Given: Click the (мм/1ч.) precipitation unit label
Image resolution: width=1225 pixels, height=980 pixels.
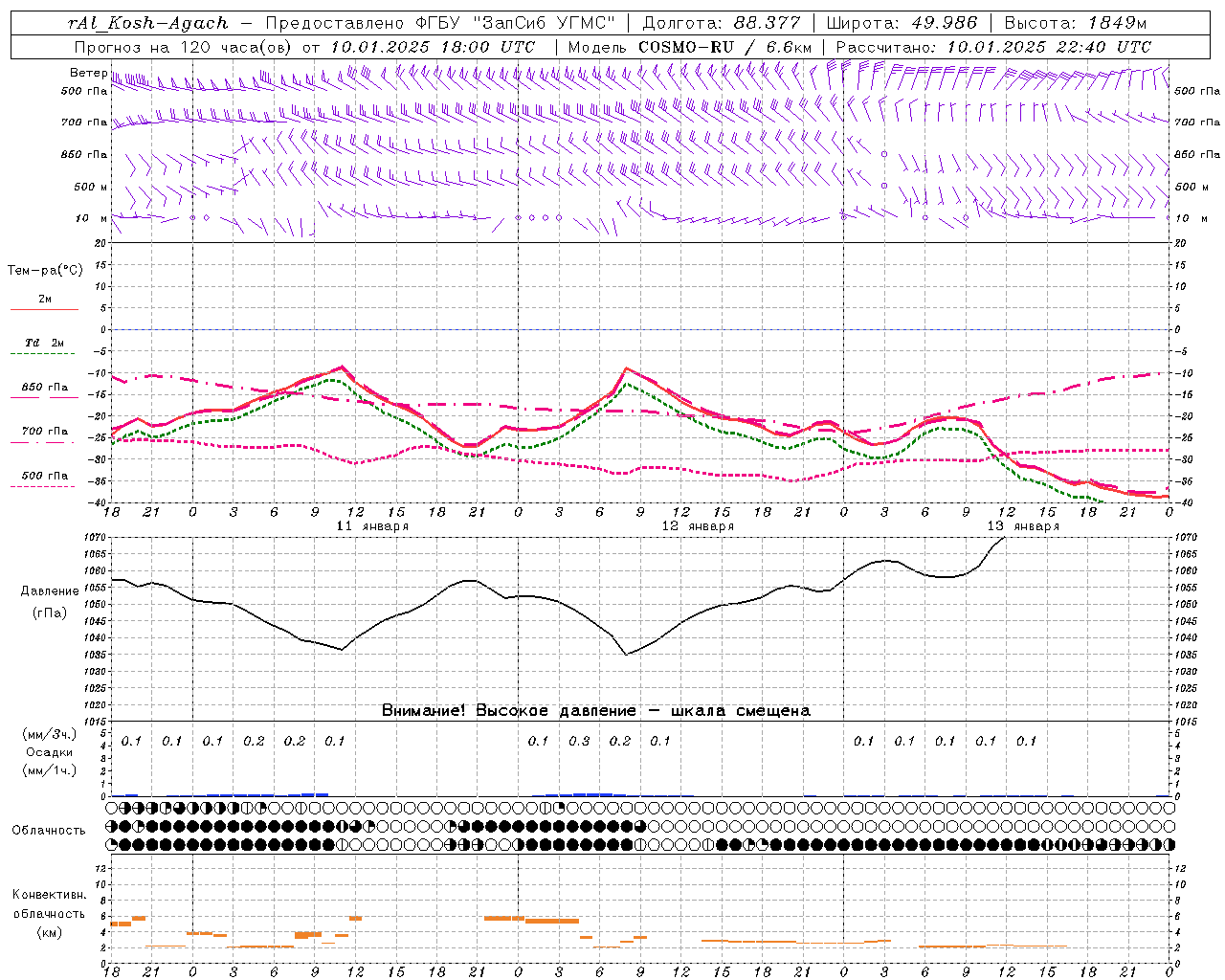Looking at the screenshot, I should coord(50,770).
